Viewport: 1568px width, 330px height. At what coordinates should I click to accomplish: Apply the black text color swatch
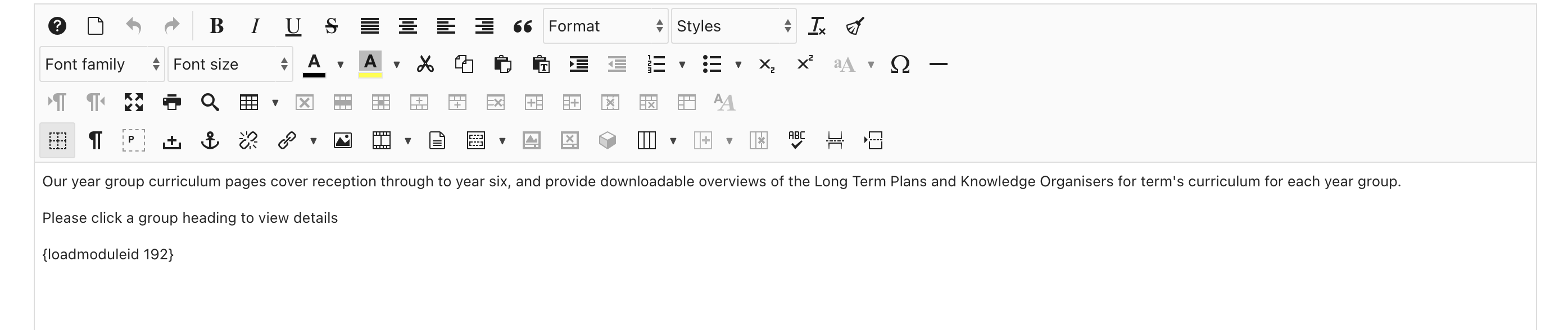tap(314, 65)
